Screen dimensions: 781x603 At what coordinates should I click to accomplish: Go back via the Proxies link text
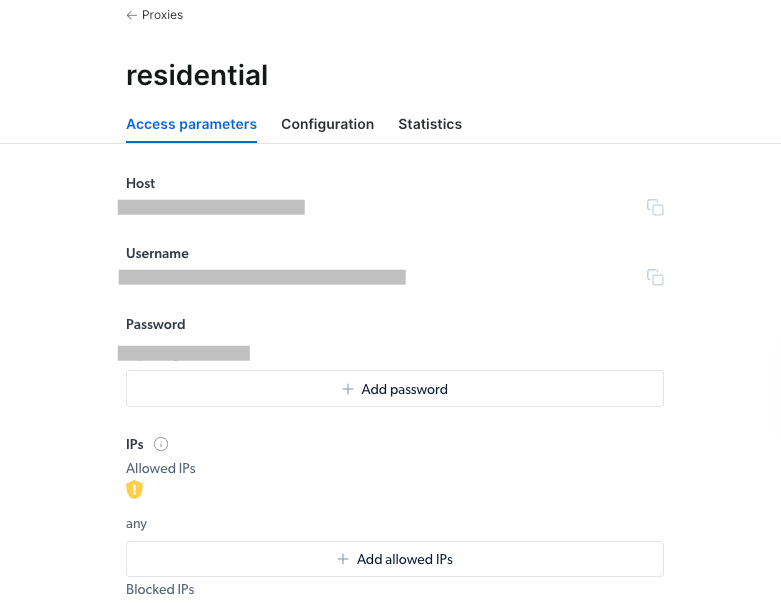pos(162,15)
